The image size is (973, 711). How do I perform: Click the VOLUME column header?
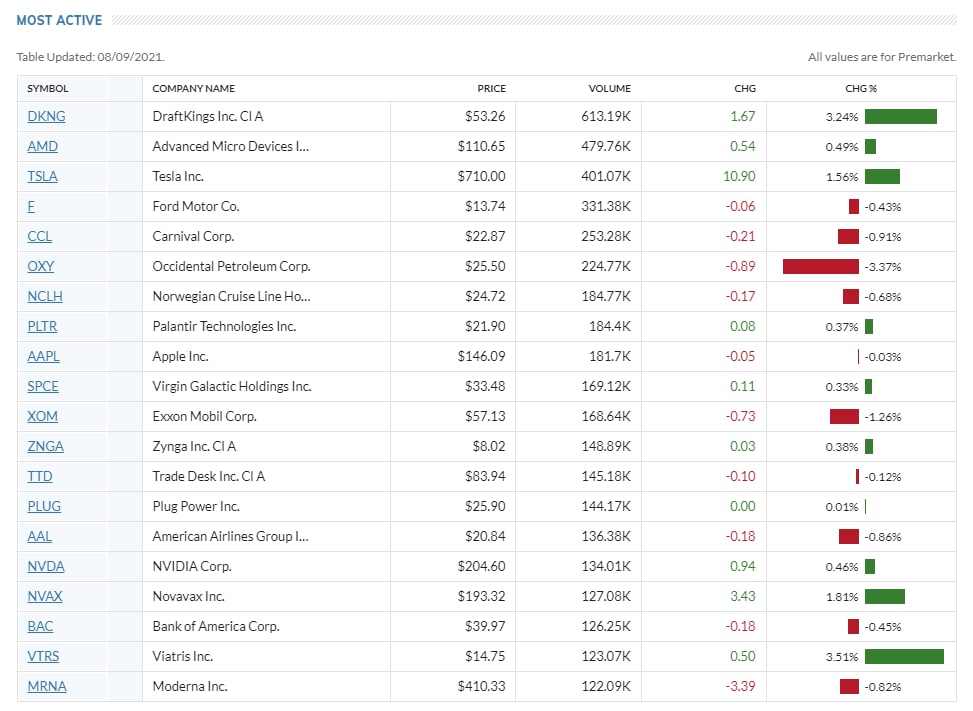tap(609, 89)
